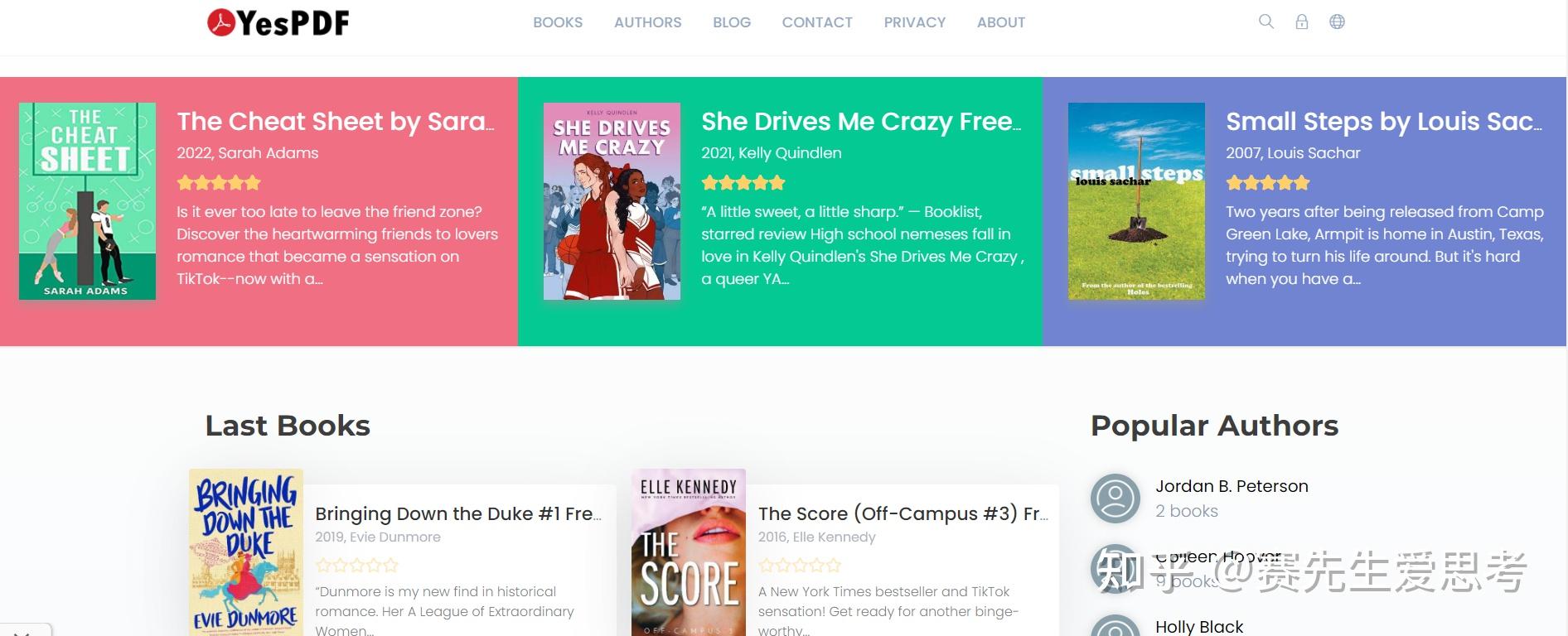Click "2 books" under Jordan B. Peterson
This screenshot has height=636, width=1568.
(1187, 511)
